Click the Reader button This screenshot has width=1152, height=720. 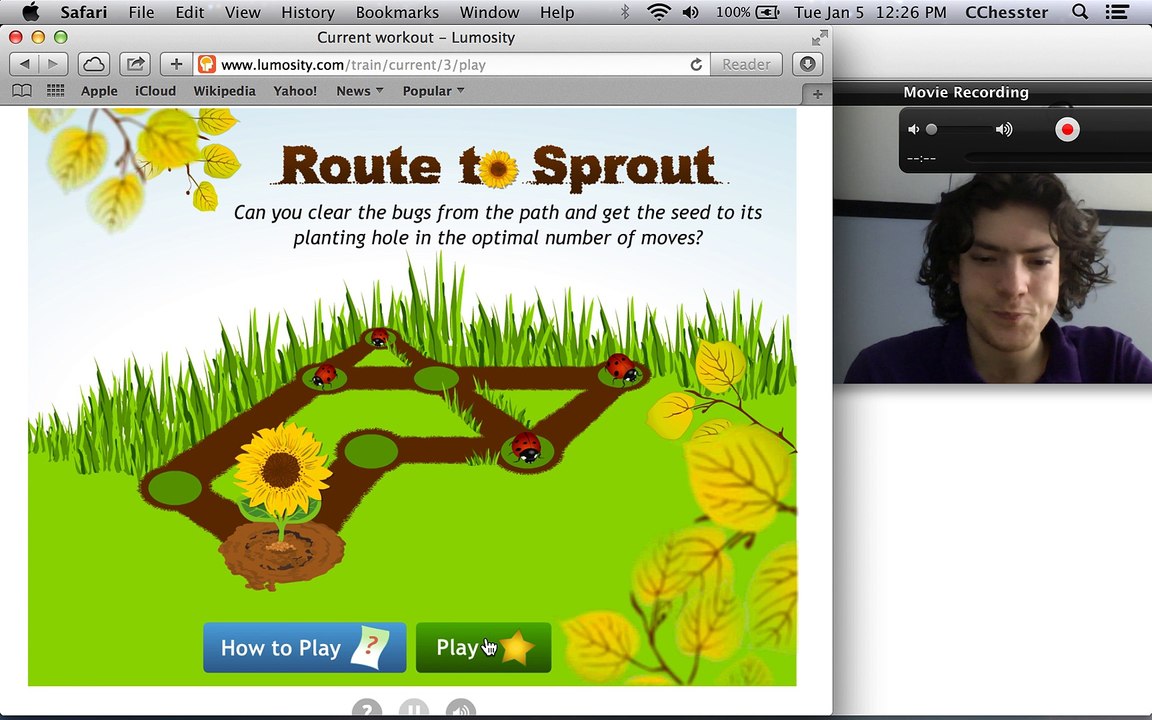(x=746, y=64)
